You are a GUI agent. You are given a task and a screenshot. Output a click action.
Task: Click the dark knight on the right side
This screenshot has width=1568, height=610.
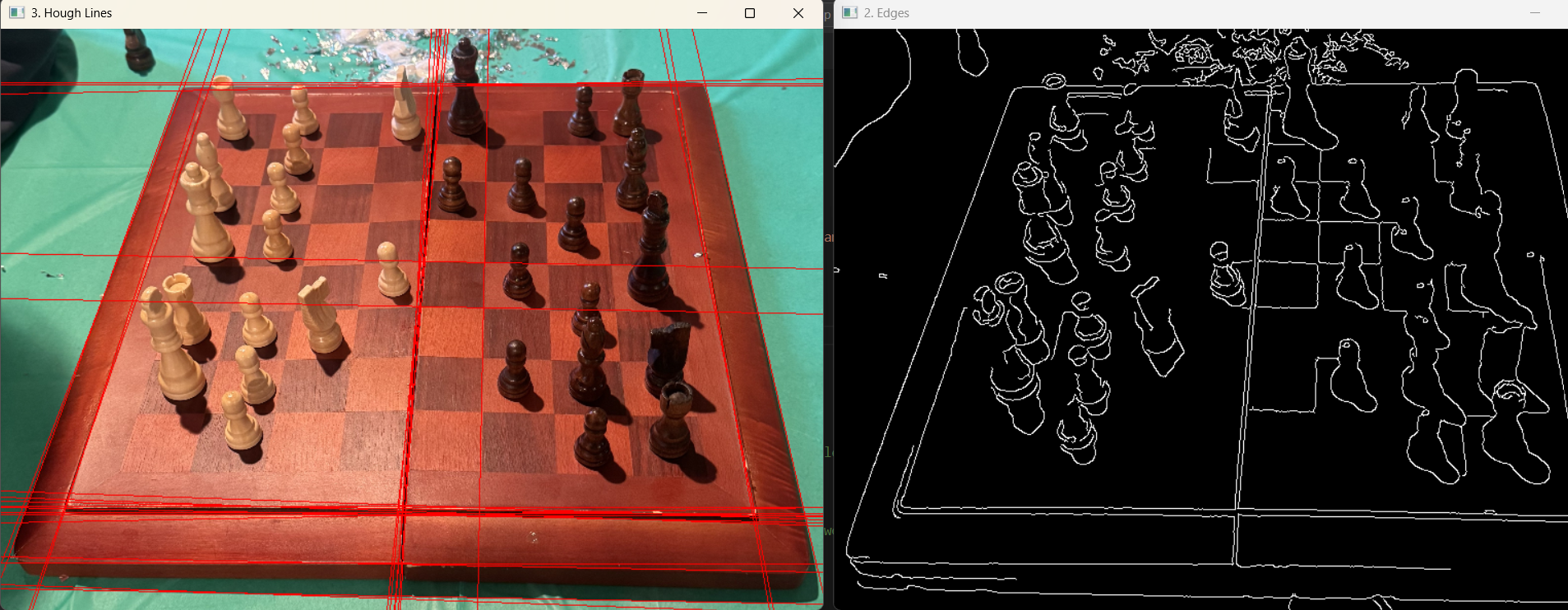click(x=668, y=355)
